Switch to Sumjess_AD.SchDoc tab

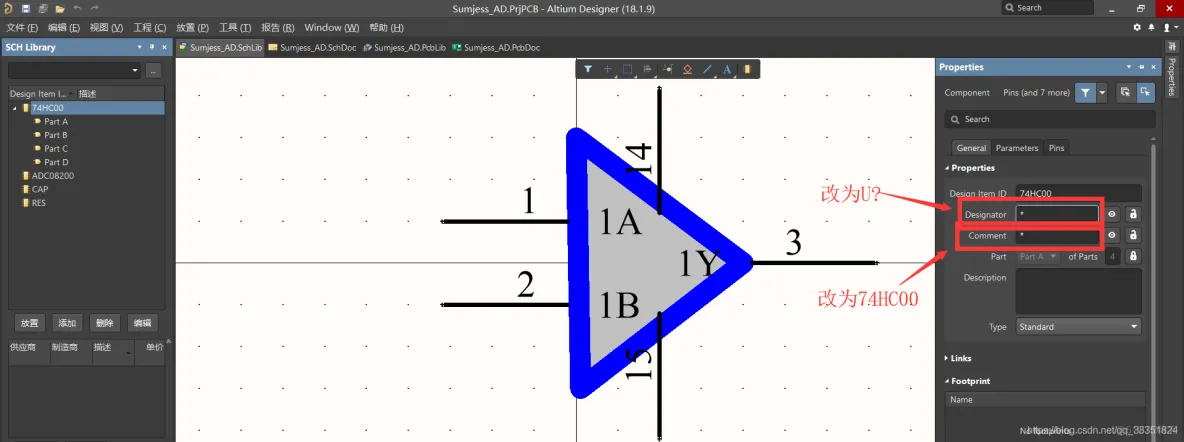[x=312, y=48]
